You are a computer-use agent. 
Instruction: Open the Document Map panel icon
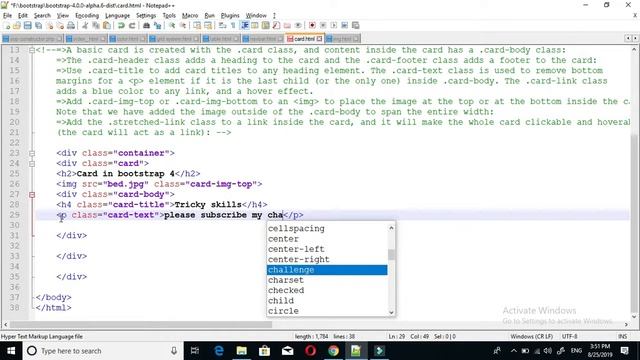point(266,26)
